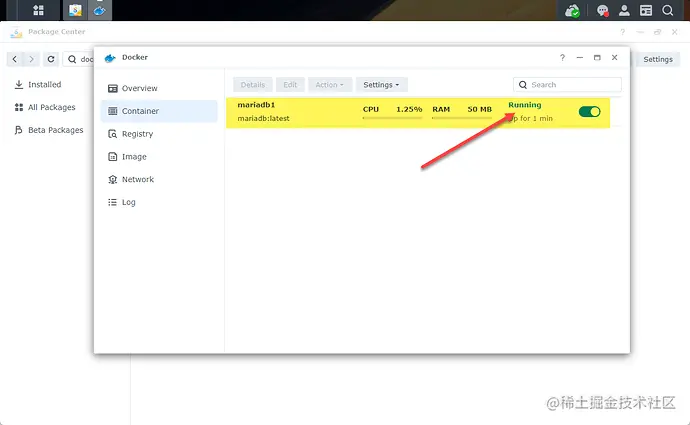Image resolution: width=690 pixels, height=425 pixels.
Task: Expand the Action dropdown in Docker
Action: 330,85
